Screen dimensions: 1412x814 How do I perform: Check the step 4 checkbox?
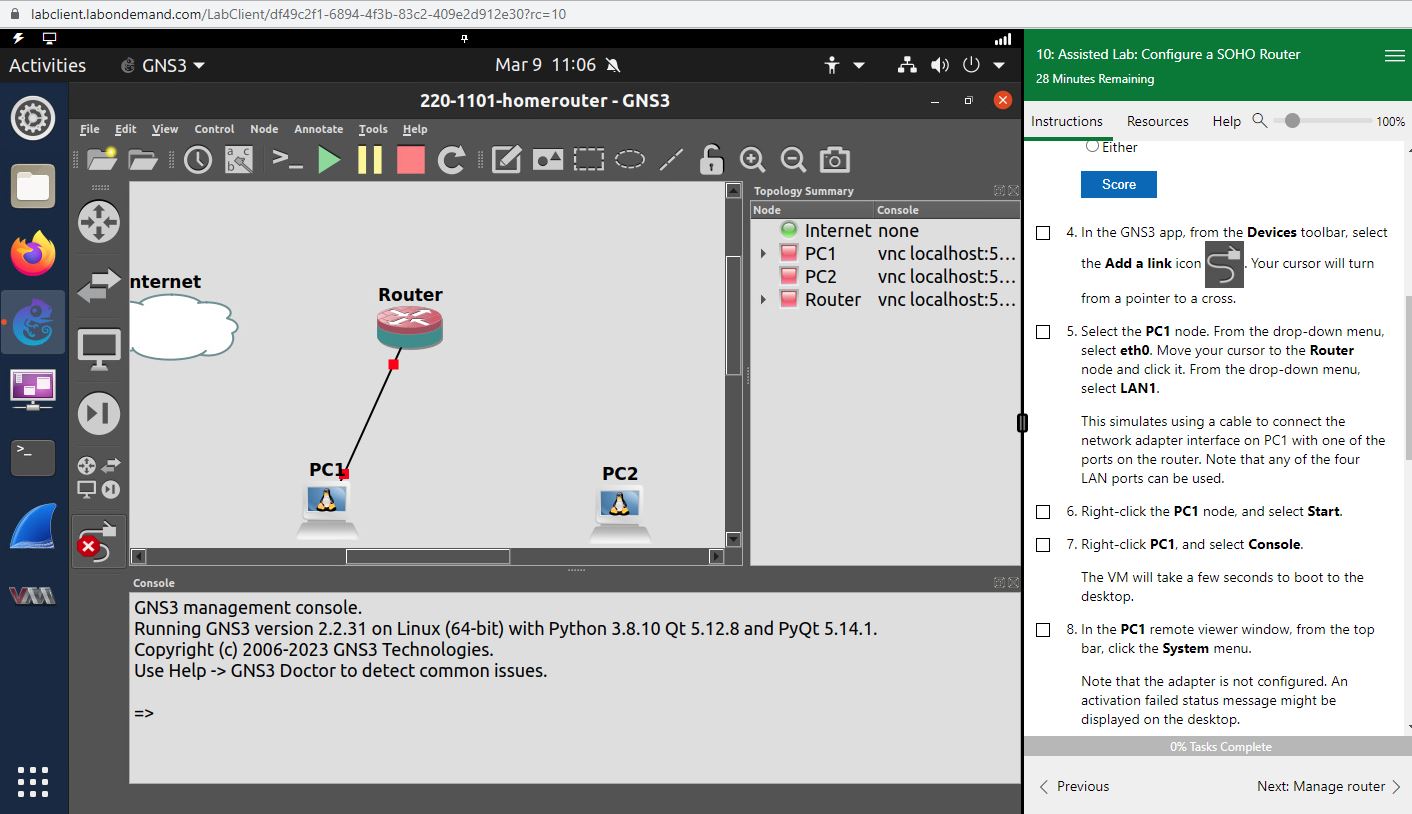pos(1043,233)
